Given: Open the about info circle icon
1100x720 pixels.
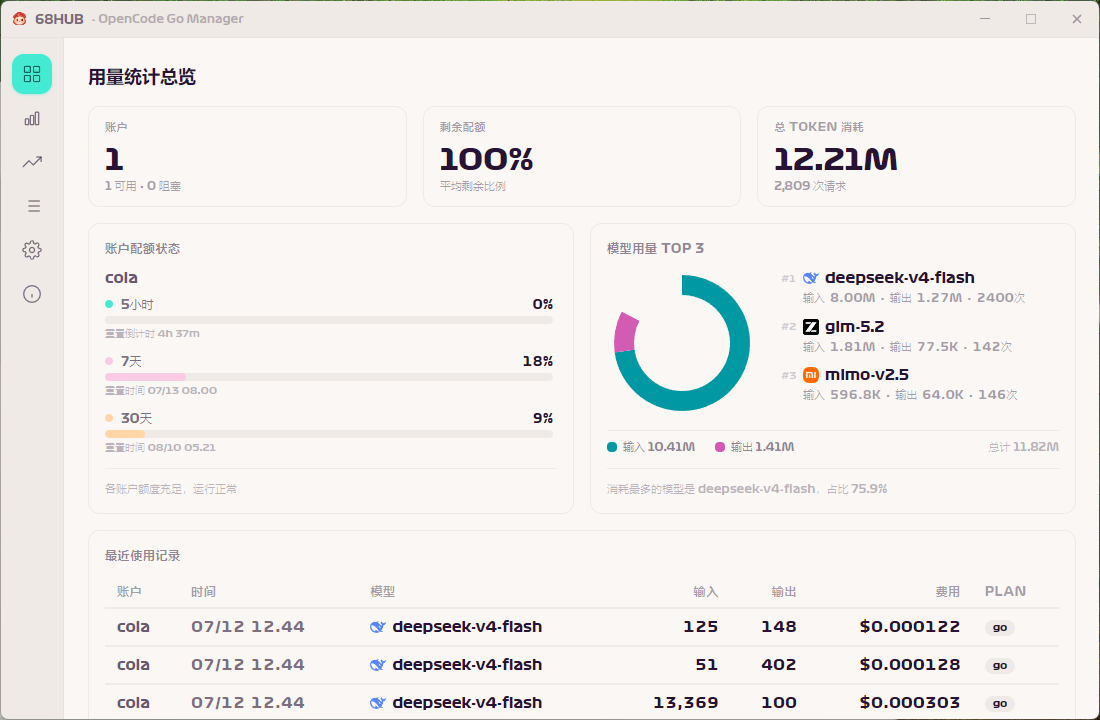Looking at the screenshot, I should pyautogui.click(x=32, y=294).
